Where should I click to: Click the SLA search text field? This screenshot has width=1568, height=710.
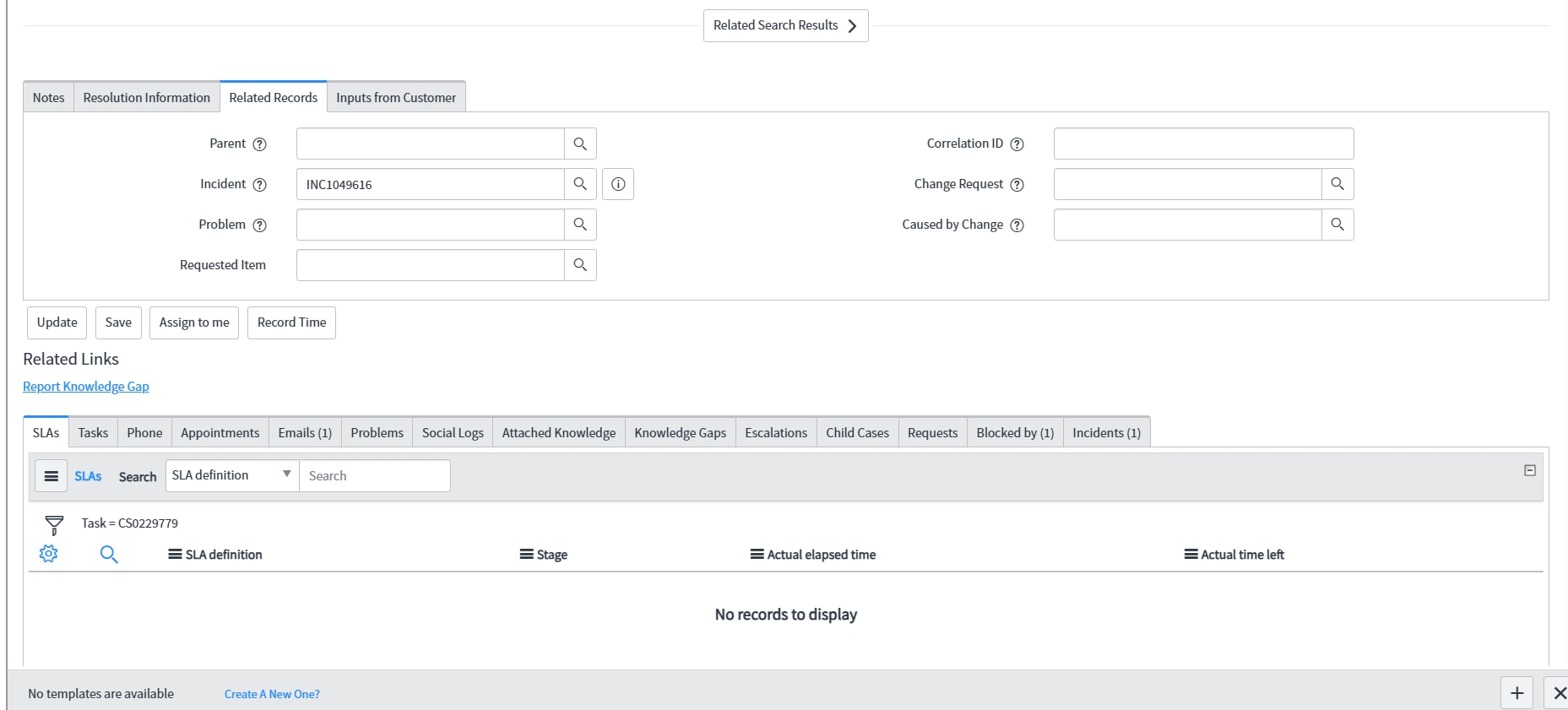tap(375, 476)
